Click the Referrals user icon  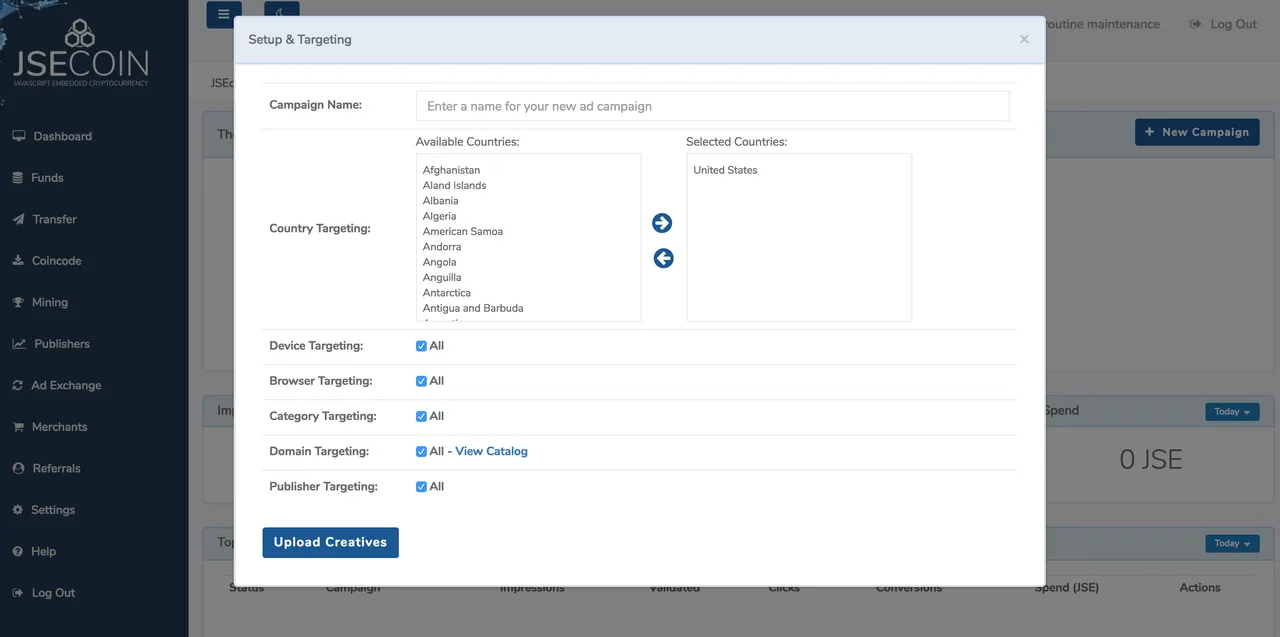point(18,468)
